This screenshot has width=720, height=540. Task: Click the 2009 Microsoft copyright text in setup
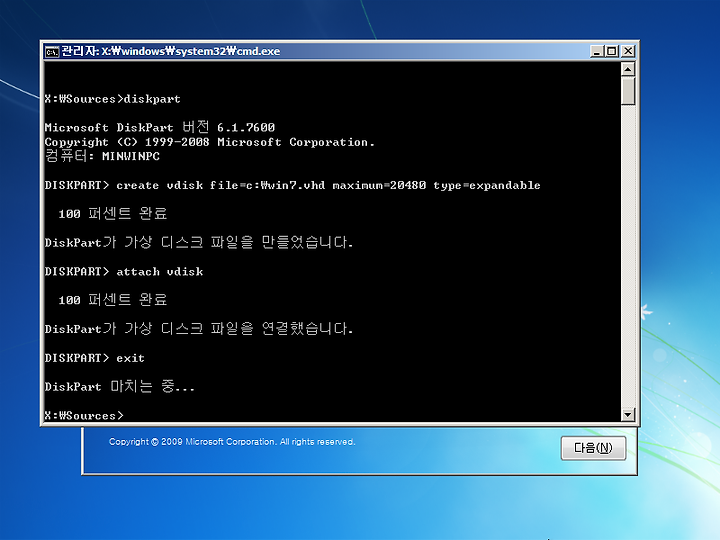232,442
